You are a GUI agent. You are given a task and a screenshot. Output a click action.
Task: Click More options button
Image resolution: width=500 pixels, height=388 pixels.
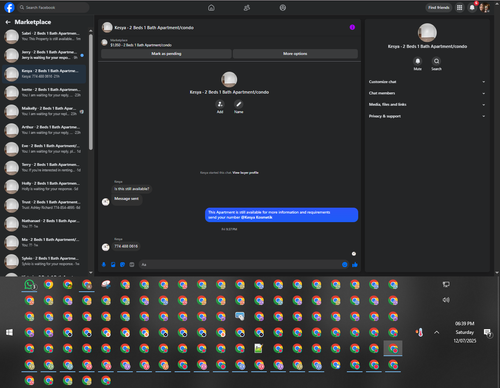click(295, 54)
